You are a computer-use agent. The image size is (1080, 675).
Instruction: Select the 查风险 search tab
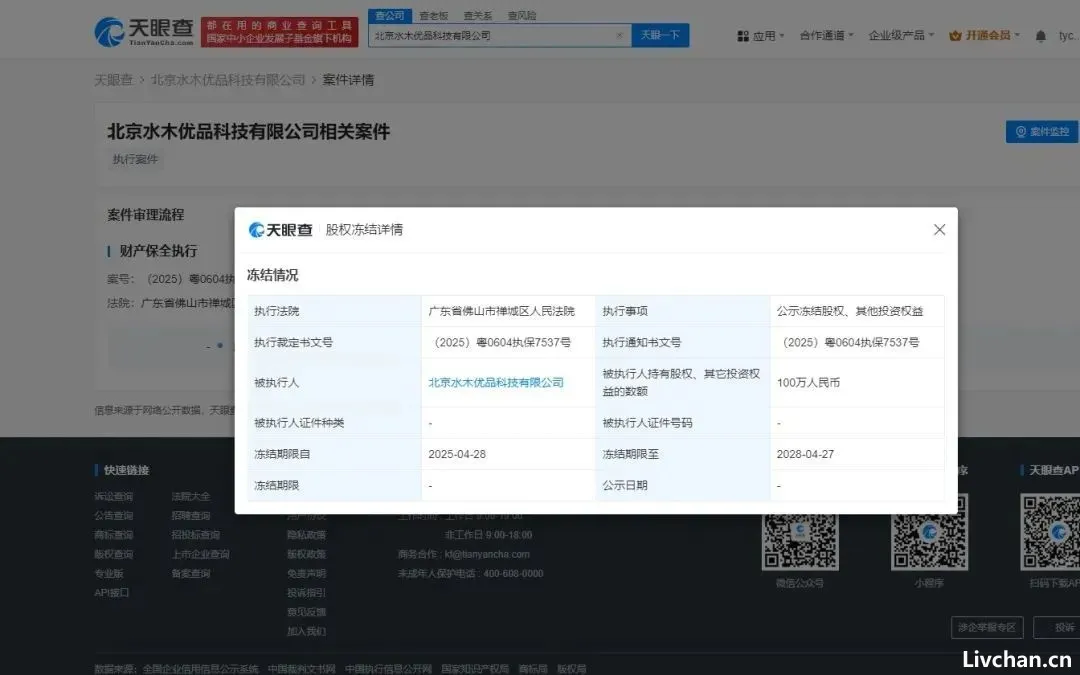[x=521, y=16]
